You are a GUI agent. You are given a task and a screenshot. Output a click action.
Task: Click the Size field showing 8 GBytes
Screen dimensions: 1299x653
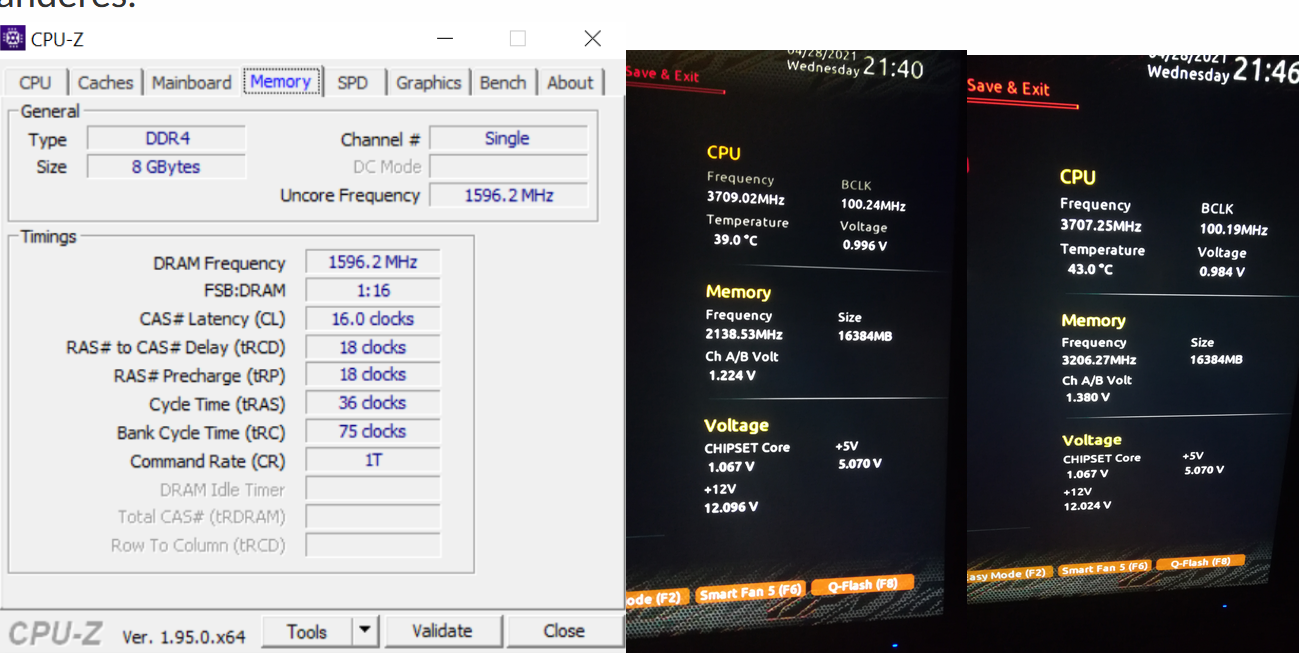click(166, 166)
